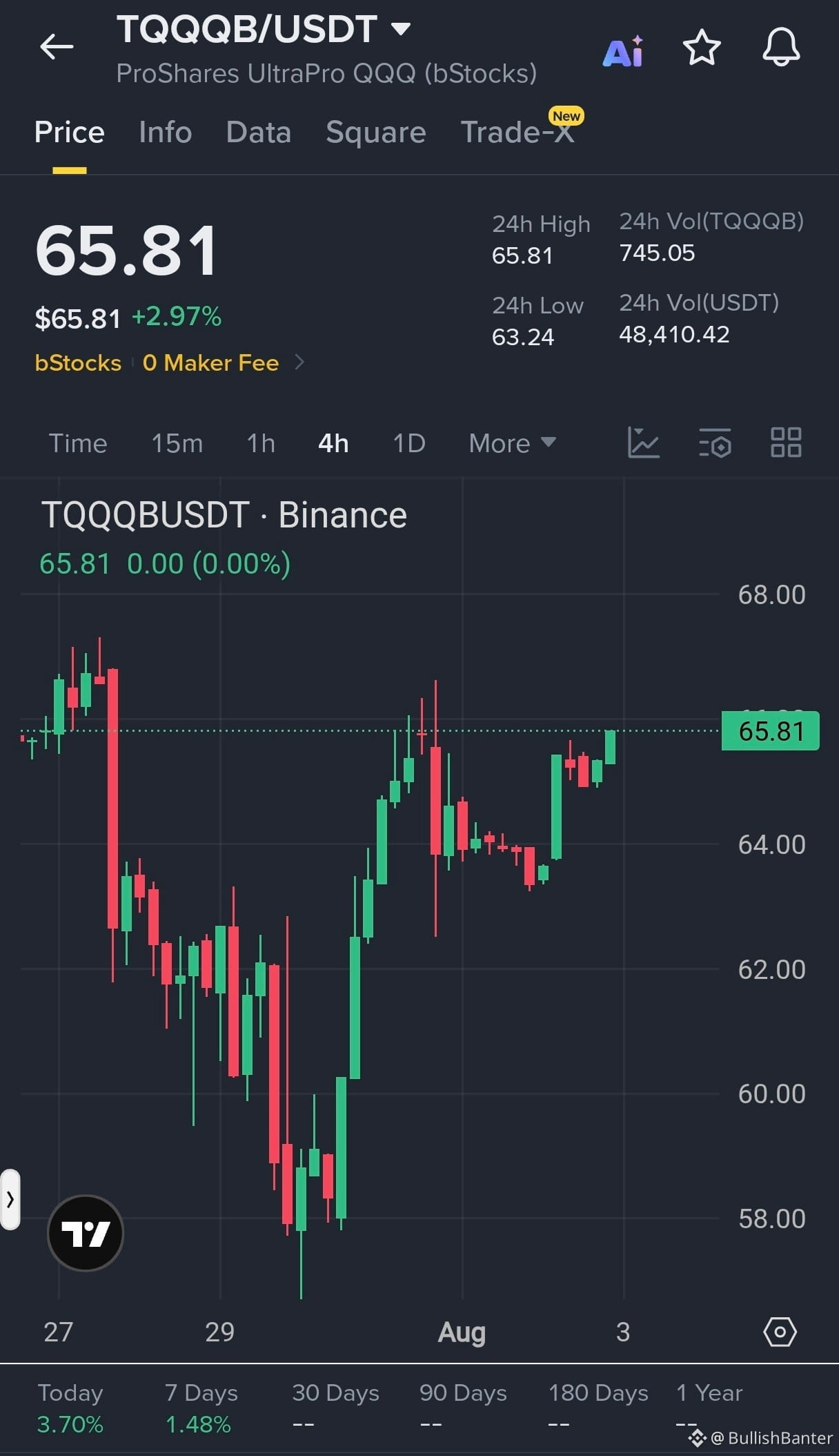Open the Trade-X tab
839x1456 pixels.
[x=517, y=132]
